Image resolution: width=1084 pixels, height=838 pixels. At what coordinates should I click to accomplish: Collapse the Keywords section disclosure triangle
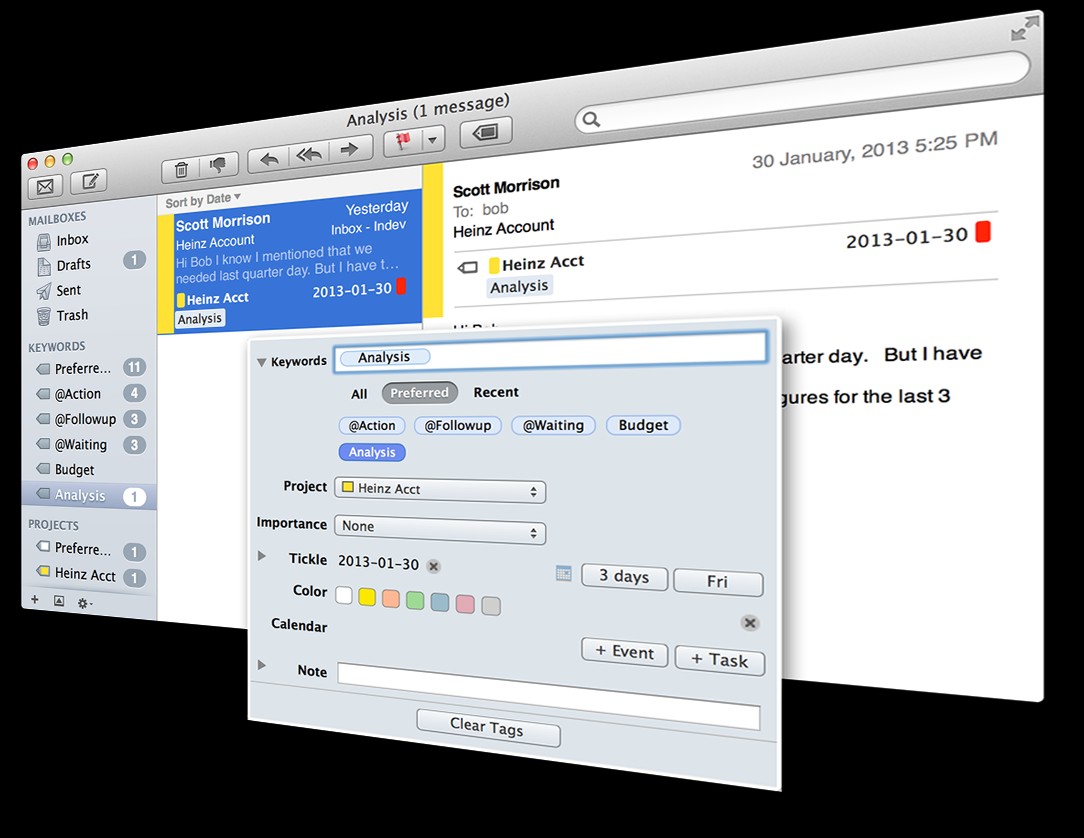click(263, 361)
